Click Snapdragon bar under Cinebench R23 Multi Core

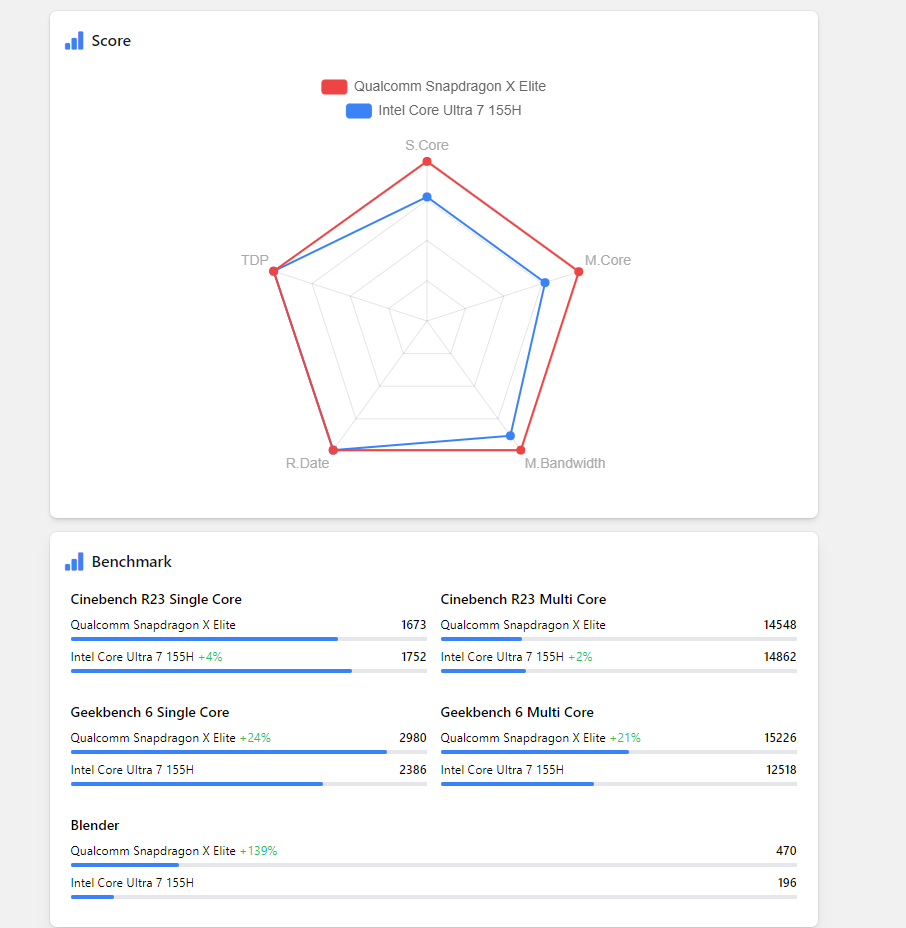click(619, 639)
